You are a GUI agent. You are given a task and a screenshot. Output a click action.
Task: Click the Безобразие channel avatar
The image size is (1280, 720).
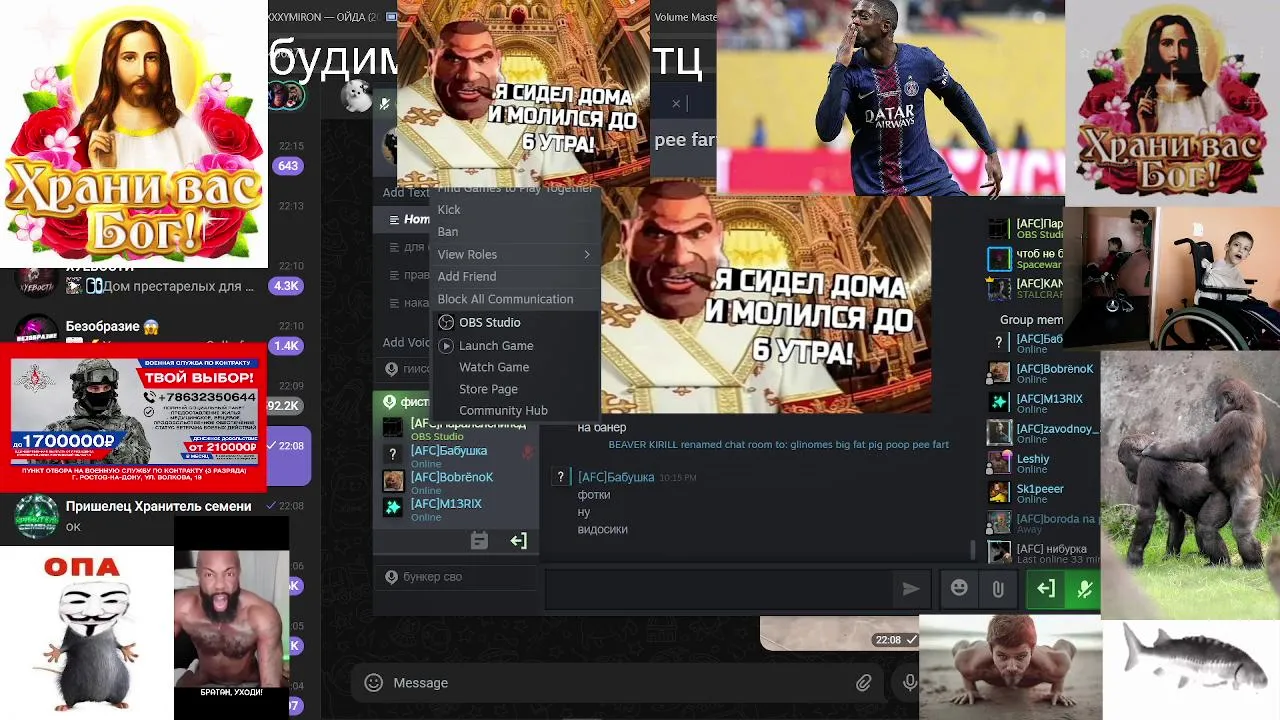(x=36, y=329)
